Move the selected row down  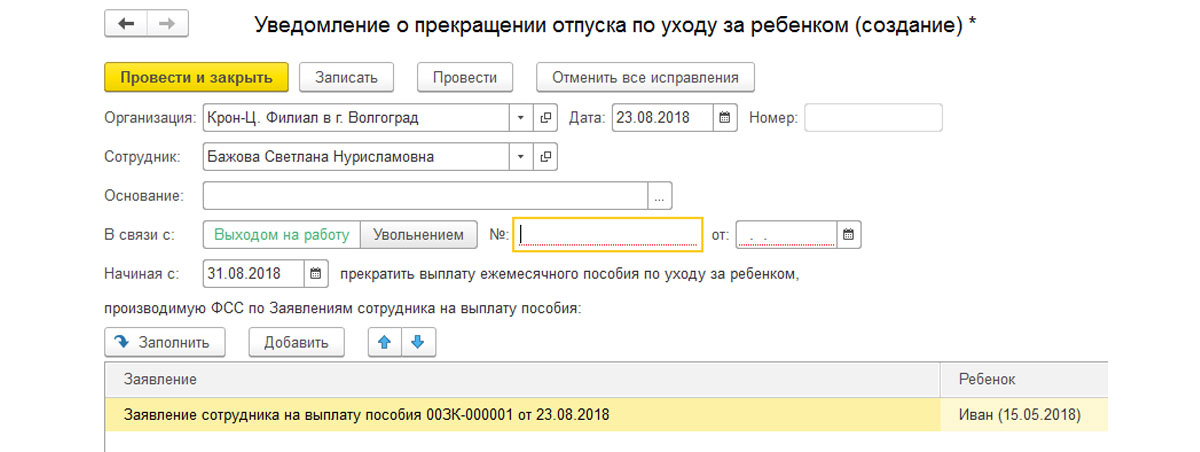(x=418, y=342)
